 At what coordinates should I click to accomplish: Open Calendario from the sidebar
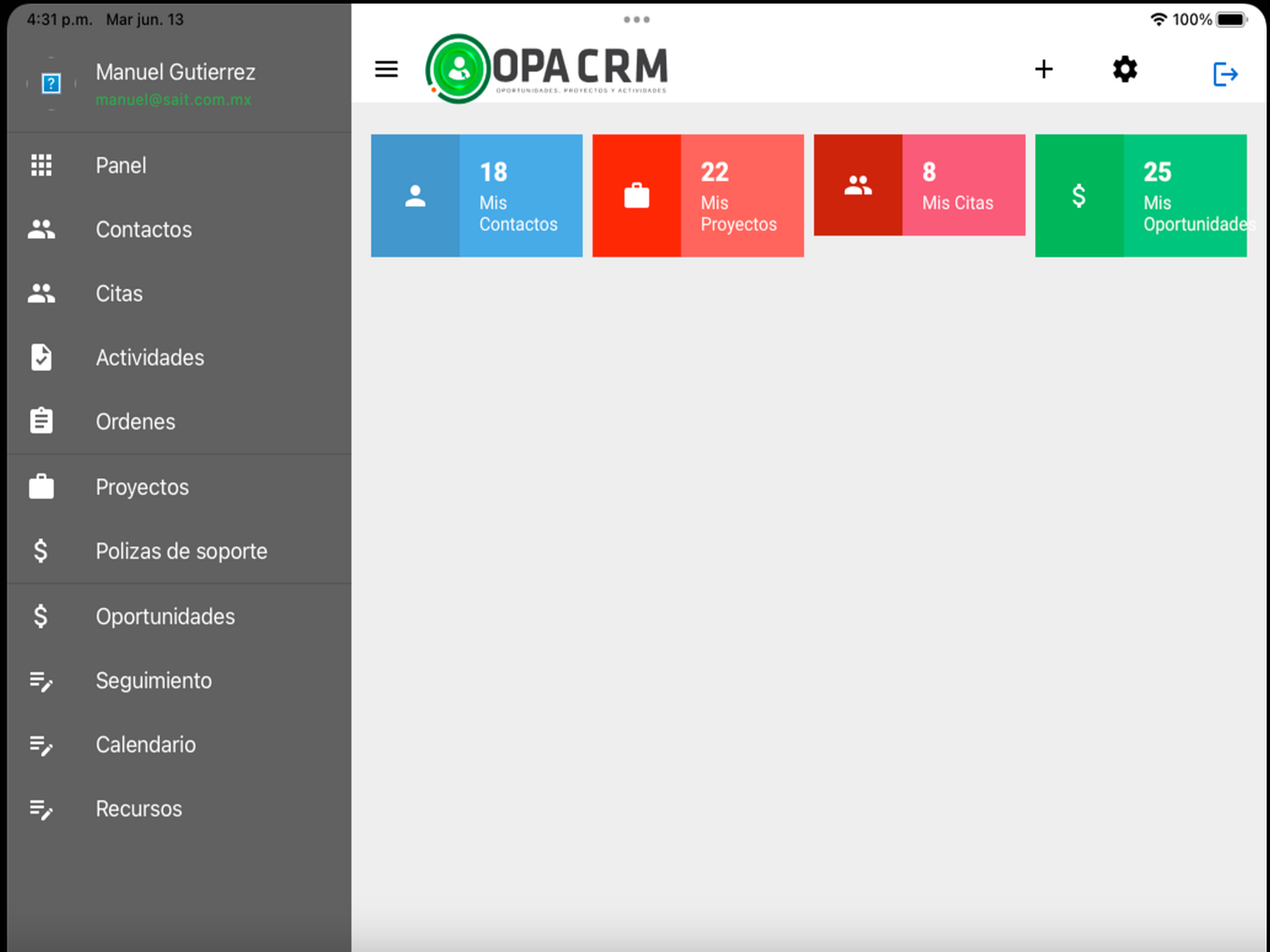145,745
